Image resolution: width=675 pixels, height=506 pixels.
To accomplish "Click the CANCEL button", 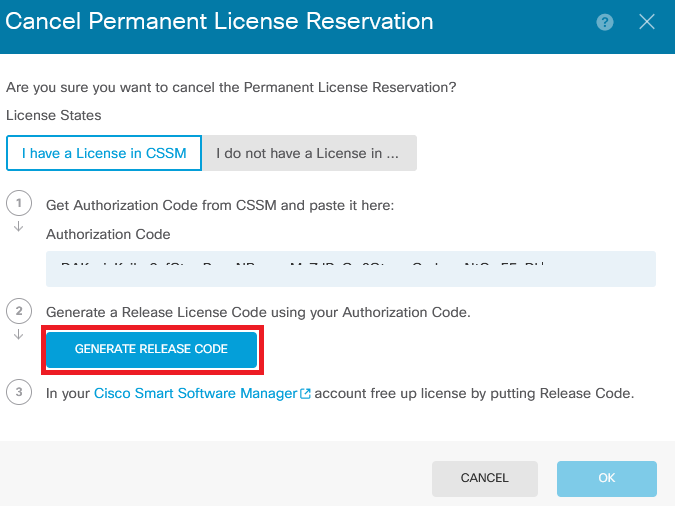I will click(x=485, y=478).
